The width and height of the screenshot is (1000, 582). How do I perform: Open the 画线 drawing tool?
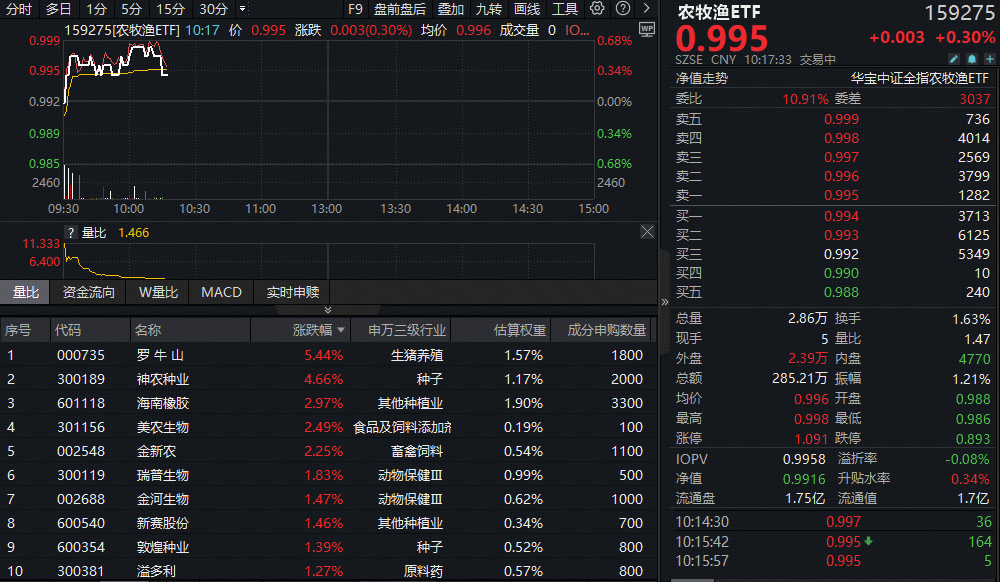pyautogui.click(x=526, y=8)
